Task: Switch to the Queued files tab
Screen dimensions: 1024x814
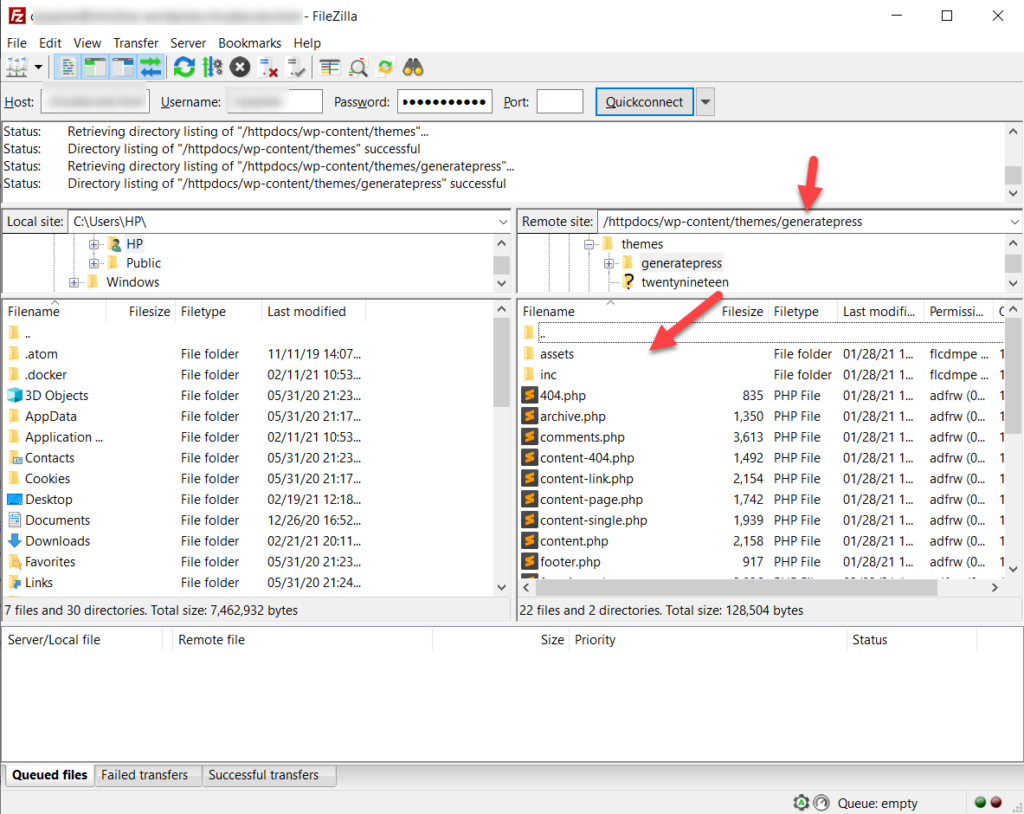Action: (x=50, y=775)
